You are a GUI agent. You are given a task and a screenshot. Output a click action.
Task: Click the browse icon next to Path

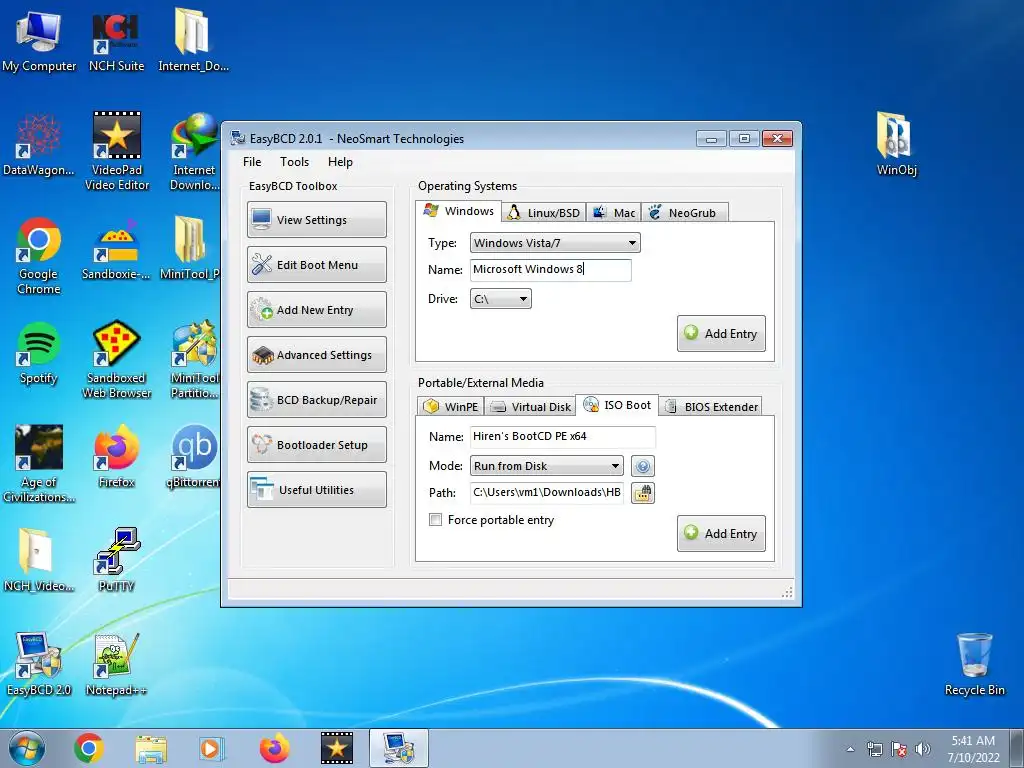(x=643, y=493)
